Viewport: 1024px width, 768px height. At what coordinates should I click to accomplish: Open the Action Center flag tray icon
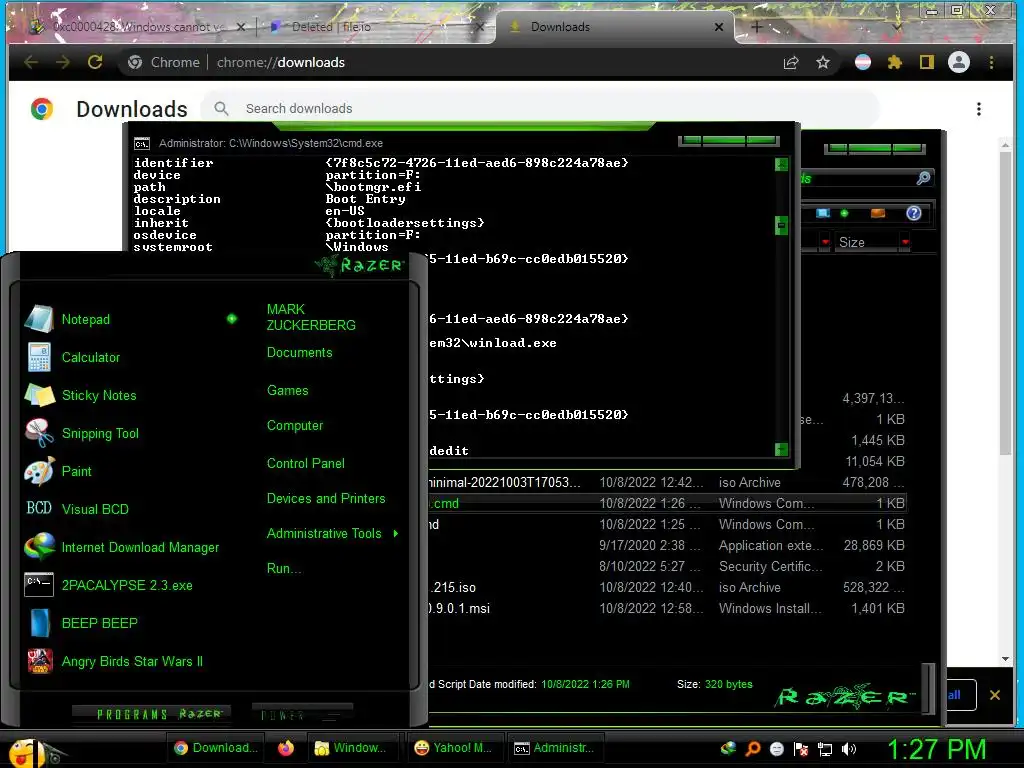(x=801, y=749)
